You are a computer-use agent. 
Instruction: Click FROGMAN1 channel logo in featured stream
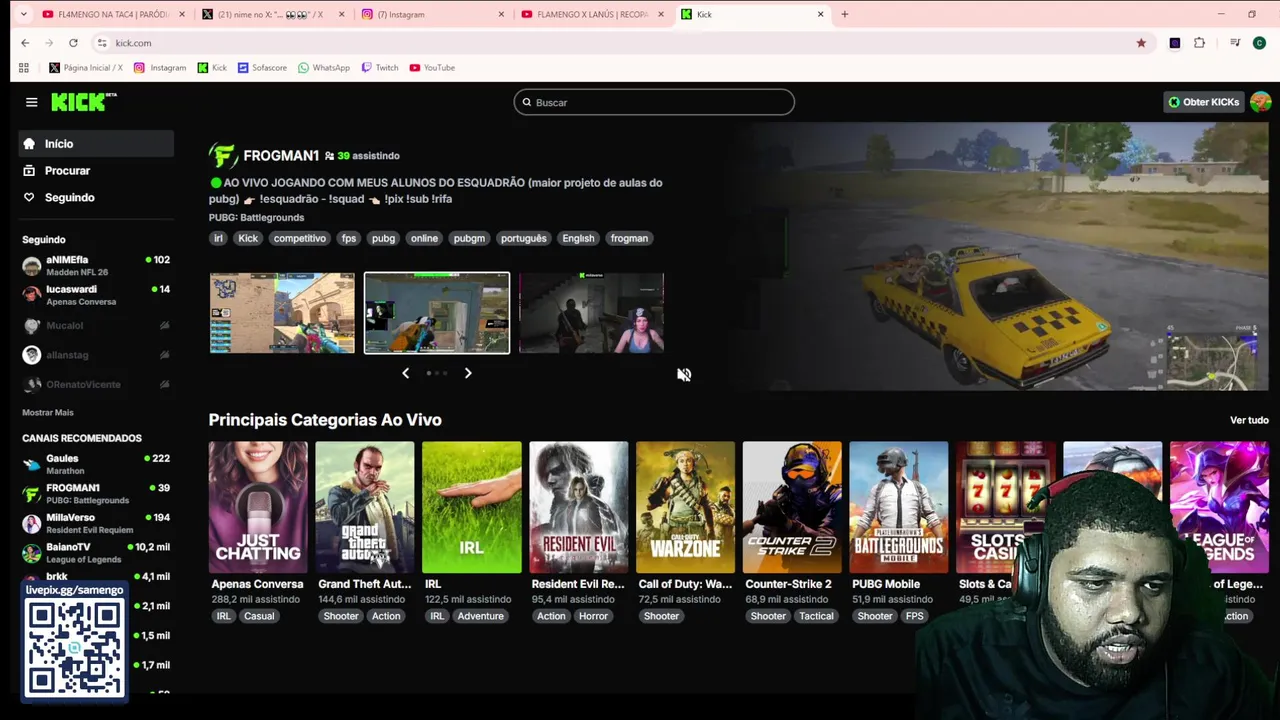222,156
